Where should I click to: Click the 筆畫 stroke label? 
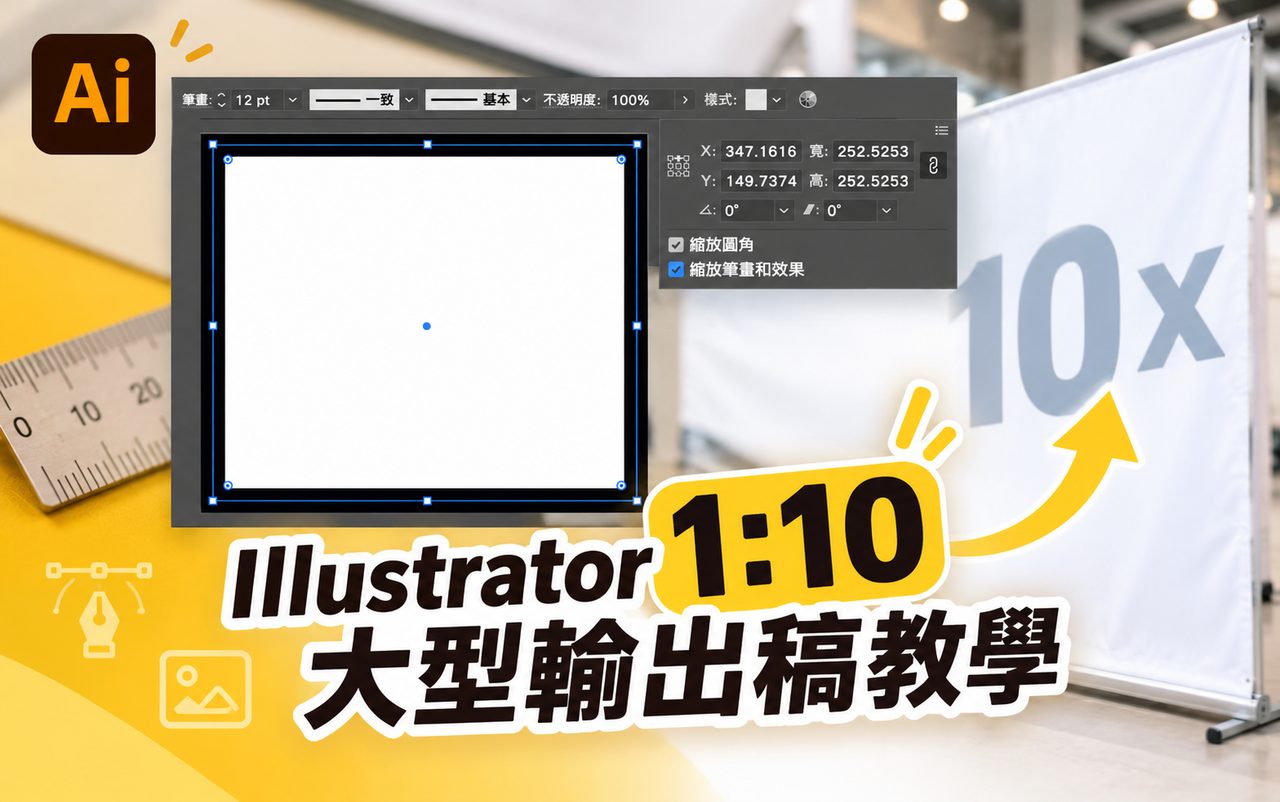pos(196,100)
